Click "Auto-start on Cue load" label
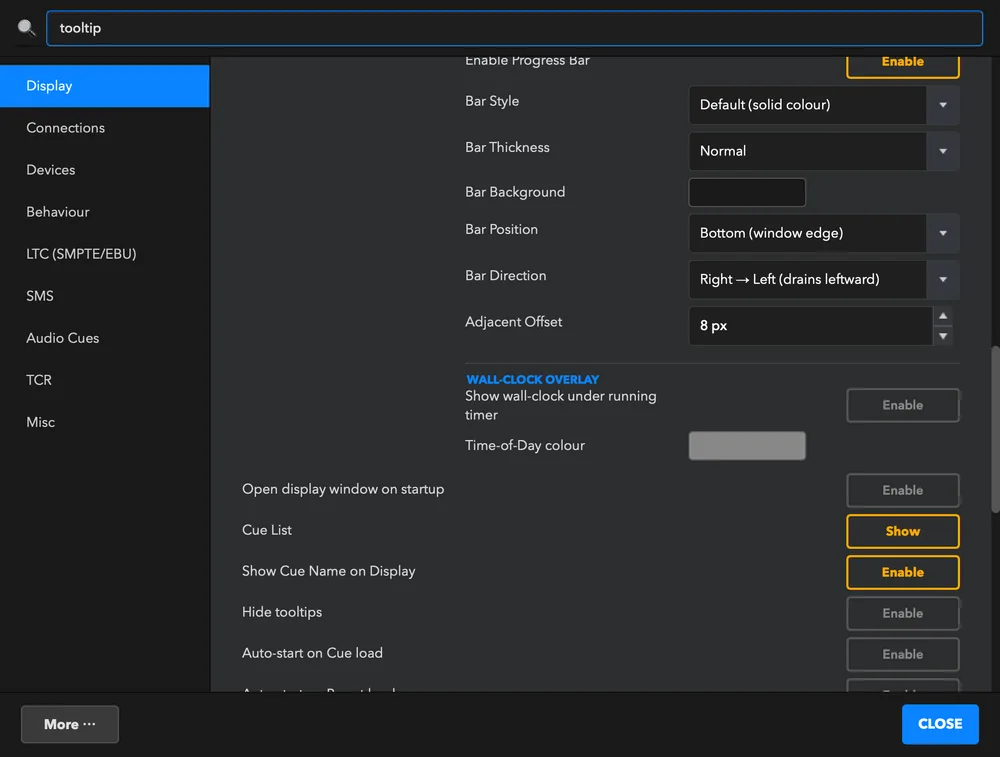Image resolution: width=1000 pixels, height=757 pixels. [312, 653]
